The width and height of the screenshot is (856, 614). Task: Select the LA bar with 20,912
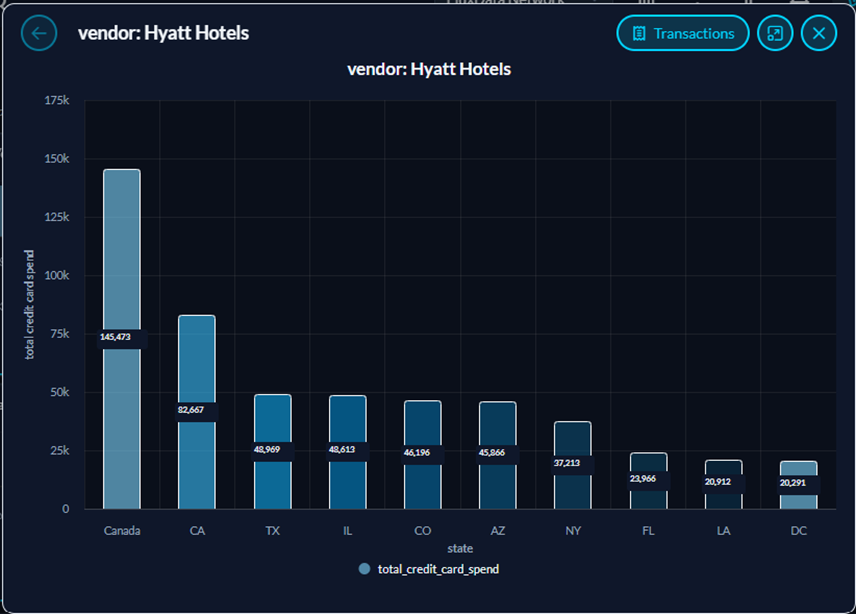pyautogui.click(x=723, y=484)
